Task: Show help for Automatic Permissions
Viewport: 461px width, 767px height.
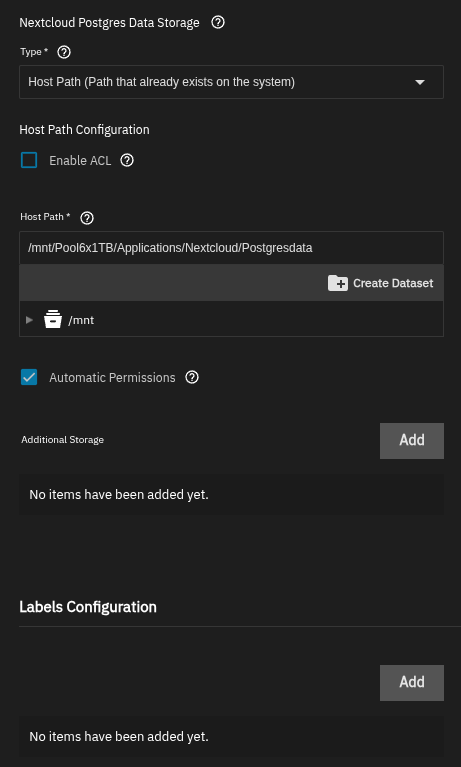Action: coord(192,377)
